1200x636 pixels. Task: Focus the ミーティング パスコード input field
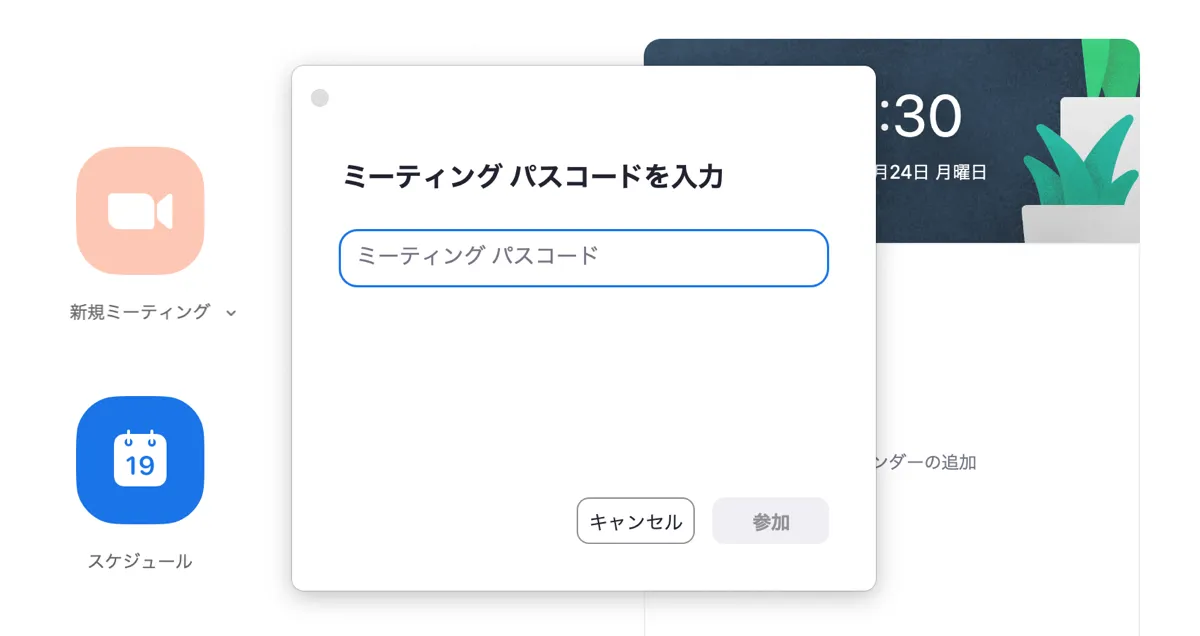click(583, 258)
